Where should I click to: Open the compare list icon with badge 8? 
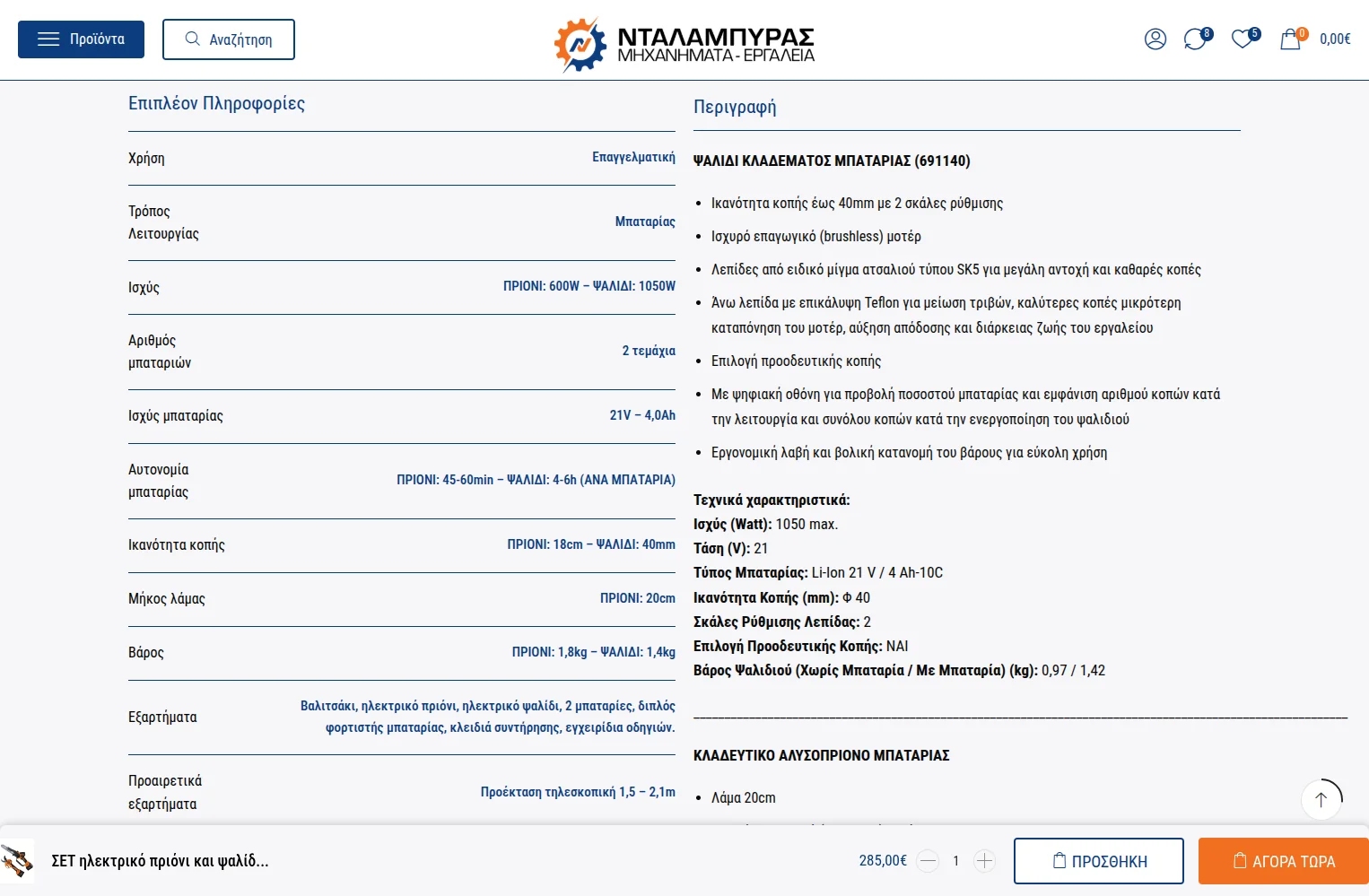pyautogui.click(x=1195, y=39)
